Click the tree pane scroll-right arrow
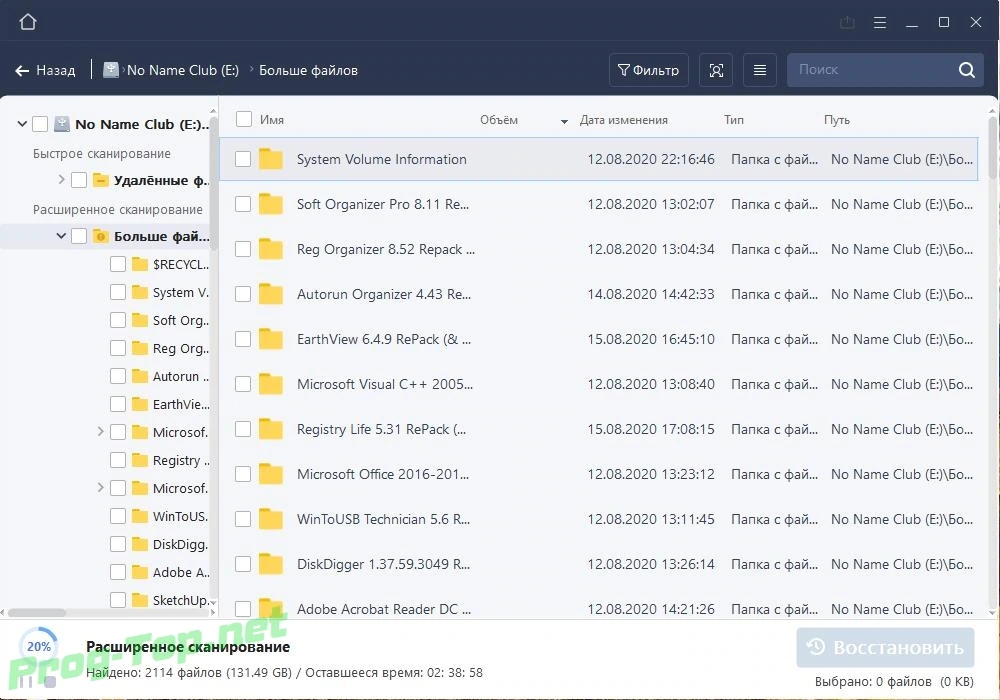This screenshot has height=700, width=1000. click(x=213, y=613)
